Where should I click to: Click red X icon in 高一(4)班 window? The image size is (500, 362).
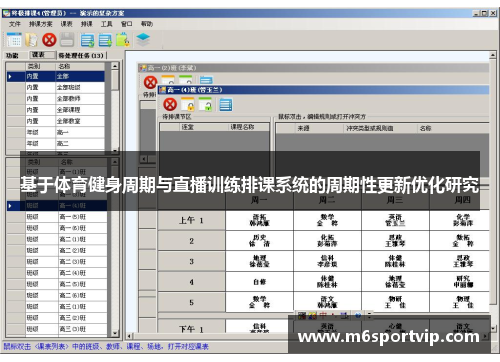tap(170, 104)
